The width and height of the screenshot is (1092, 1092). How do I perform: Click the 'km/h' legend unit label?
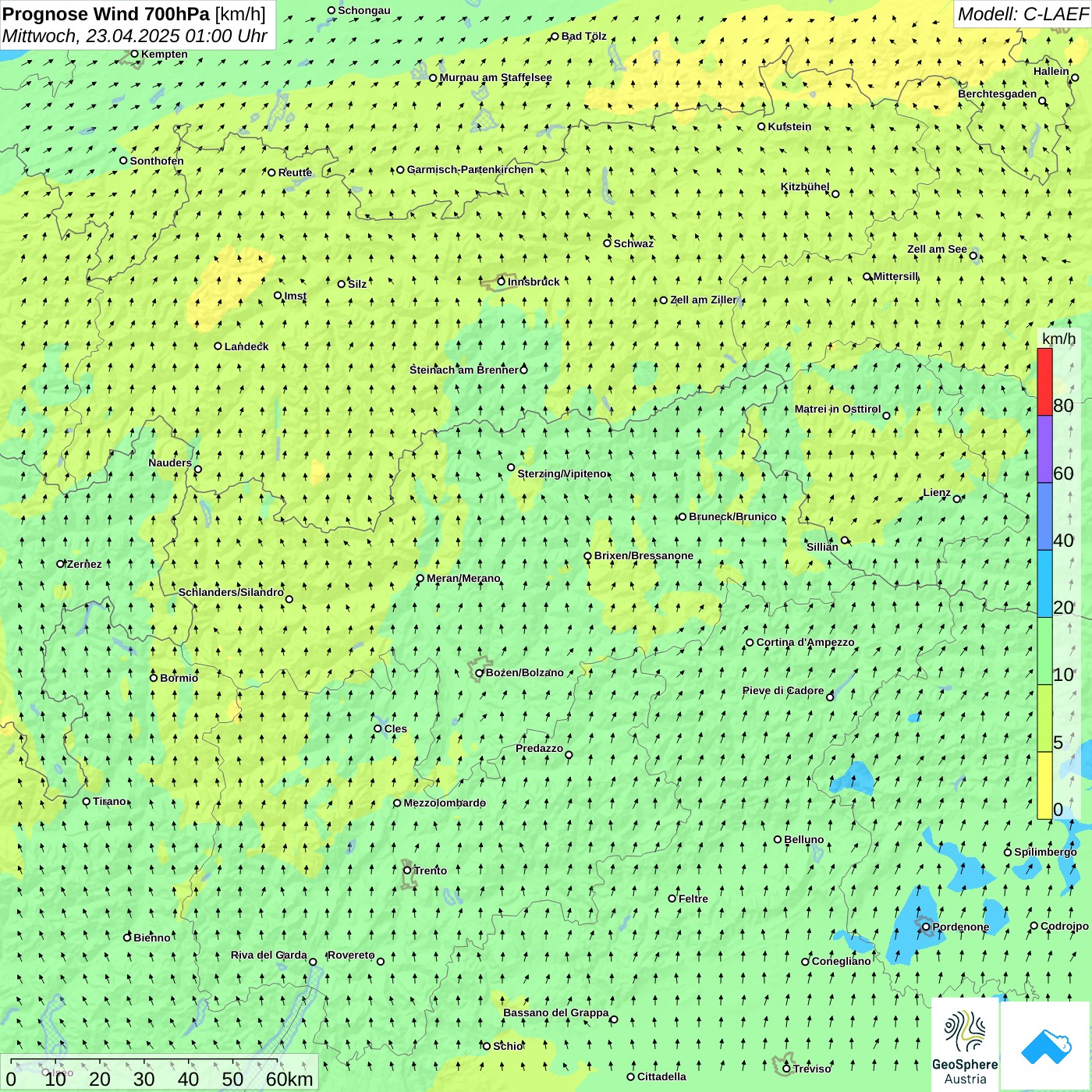click(x=1058, y=339)
